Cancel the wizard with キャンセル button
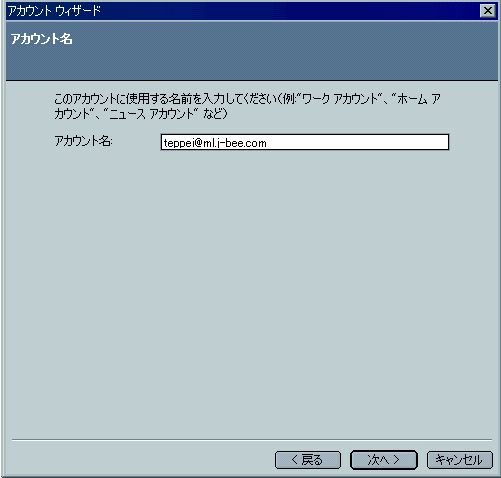This screenshot has width=501, height=478. [x=460, y=460]
